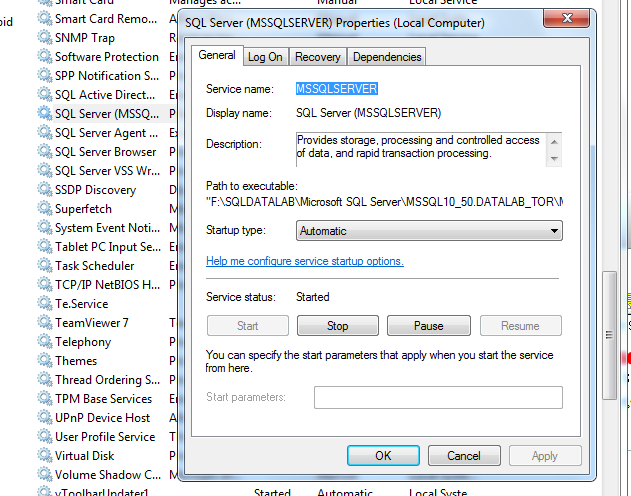
Task: Click the gear icon beside TPM Base Services
Action: pyautogui.click(x=45, y=399)
